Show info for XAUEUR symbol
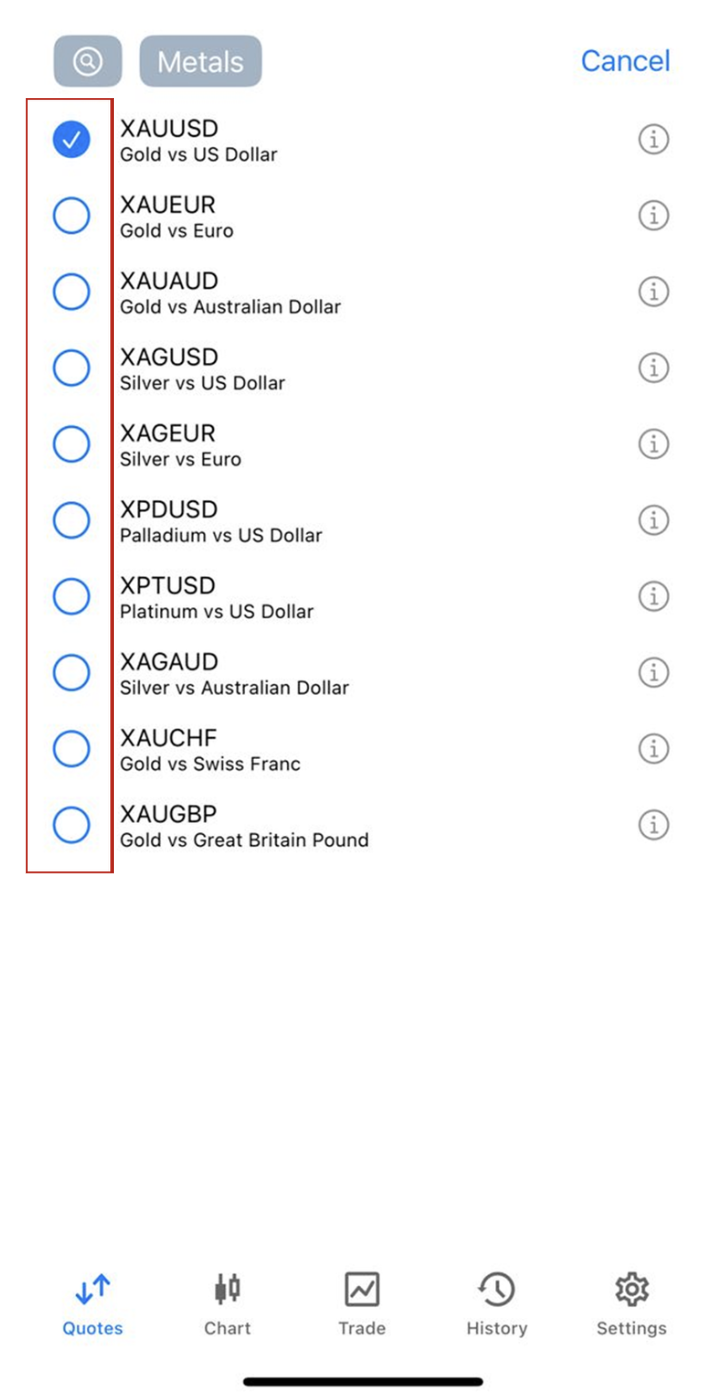Screen dimensions: 720x1396 tap(653, 216)
